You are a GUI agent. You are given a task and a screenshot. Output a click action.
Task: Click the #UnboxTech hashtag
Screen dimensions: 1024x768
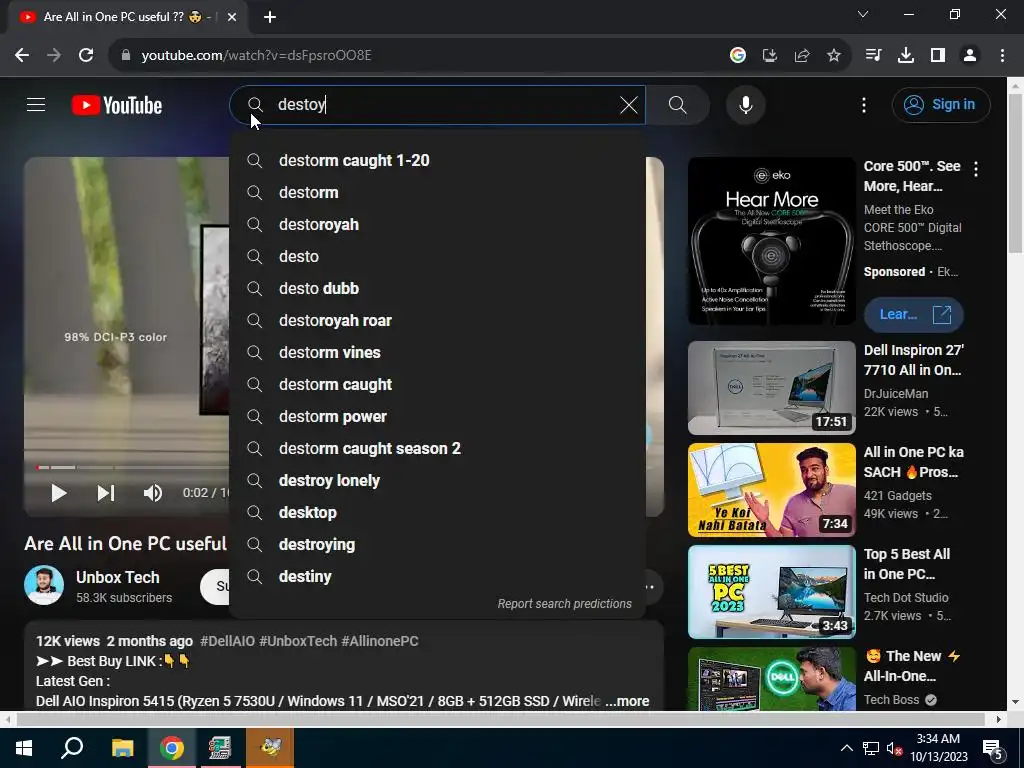click(298, 641)
